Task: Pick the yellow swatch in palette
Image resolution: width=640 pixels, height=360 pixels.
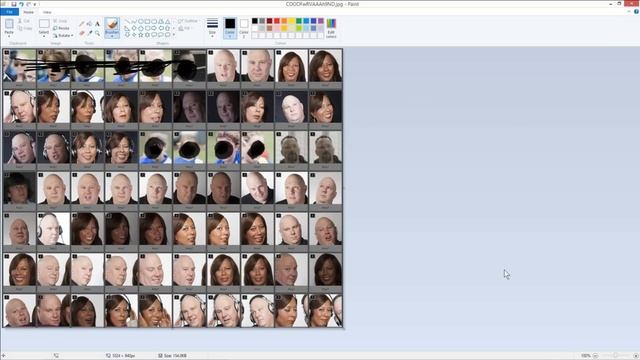Action: pos(291,21)
